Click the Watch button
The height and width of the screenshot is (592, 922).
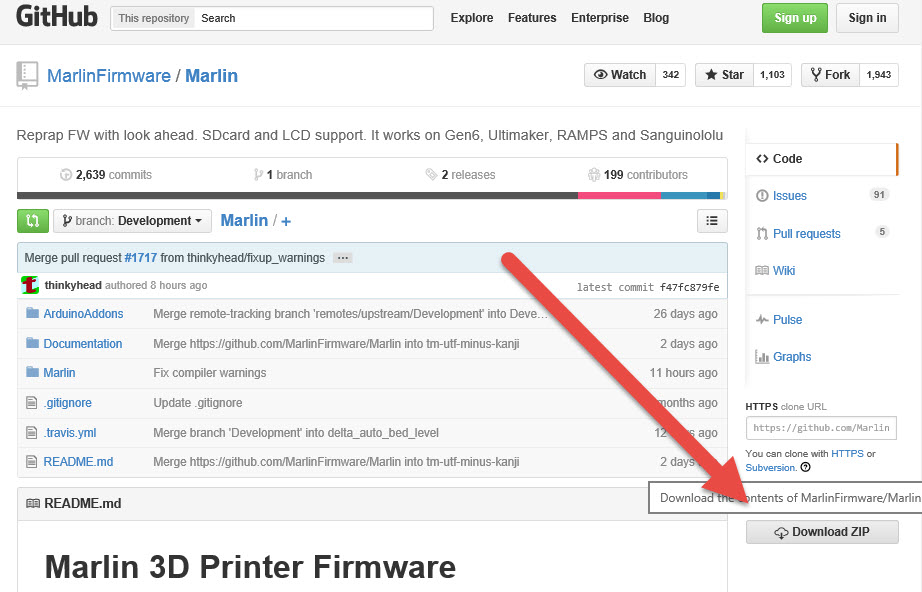point(620,75)
